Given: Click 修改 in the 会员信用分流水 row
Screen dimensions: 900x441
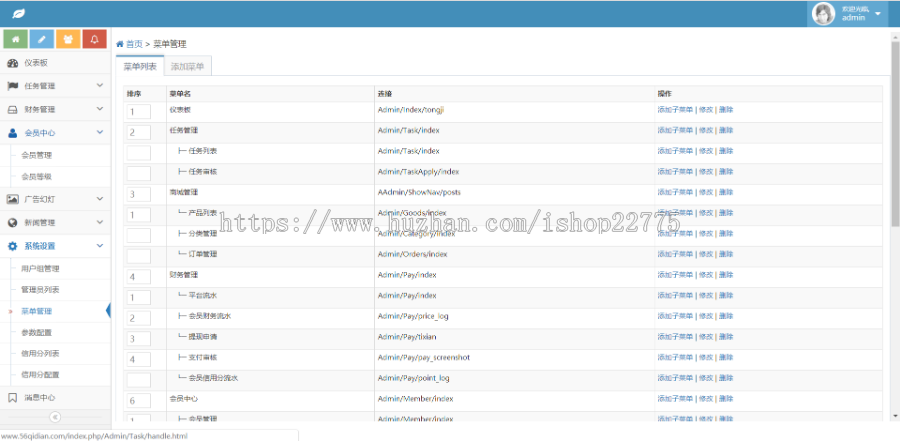Looking at the screenshot, I should [x=705, y=378].
